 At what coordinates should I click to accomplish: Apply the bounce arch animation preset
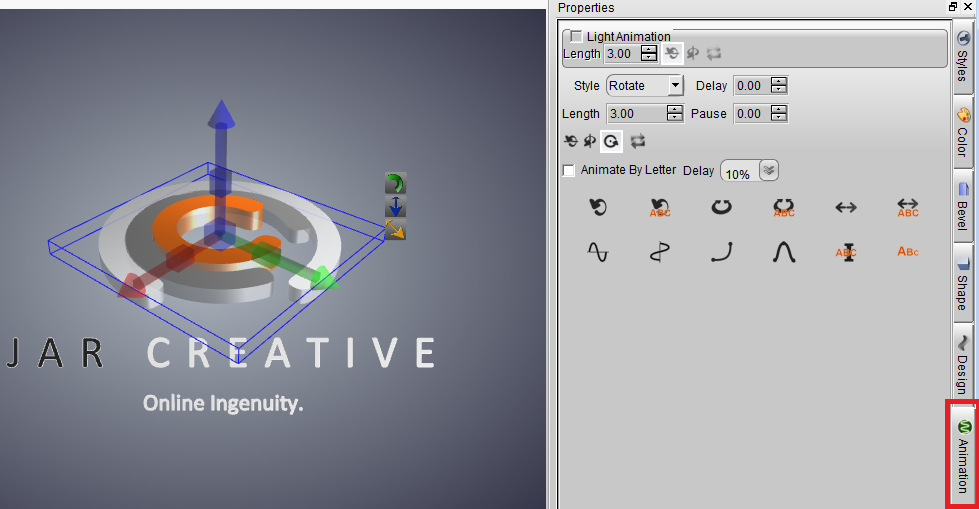[784, 252]
